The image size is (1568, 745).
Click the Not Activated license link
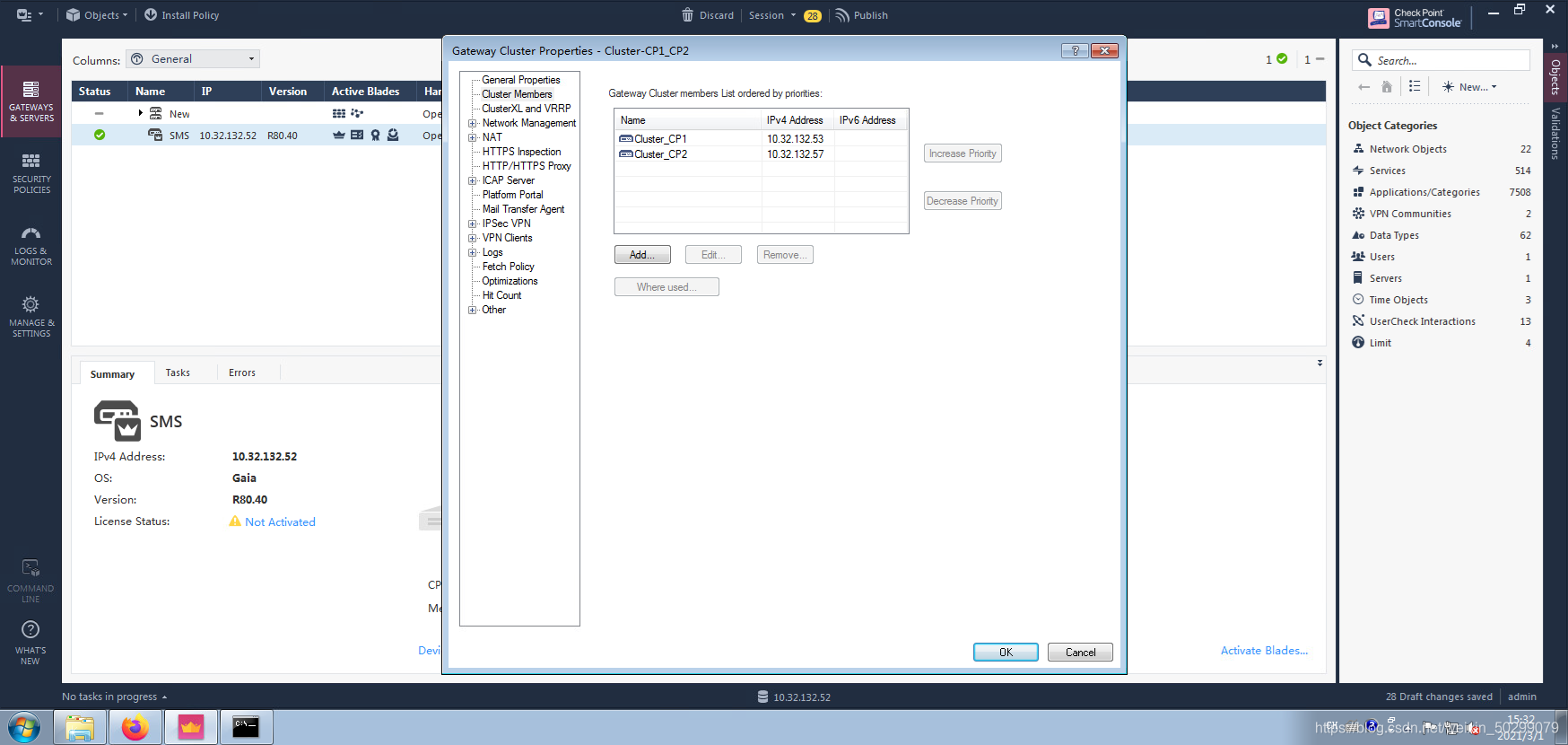coord(280,522)
